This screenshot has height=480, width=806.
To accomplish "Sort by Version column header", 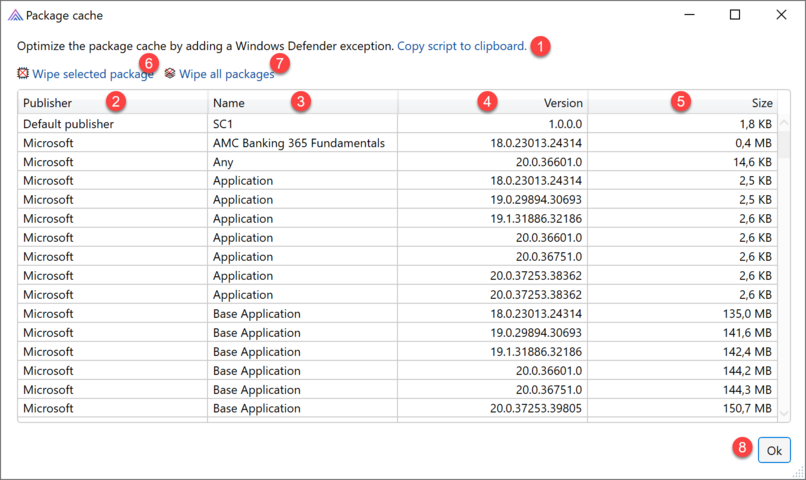I will click(x=493, y=103).
